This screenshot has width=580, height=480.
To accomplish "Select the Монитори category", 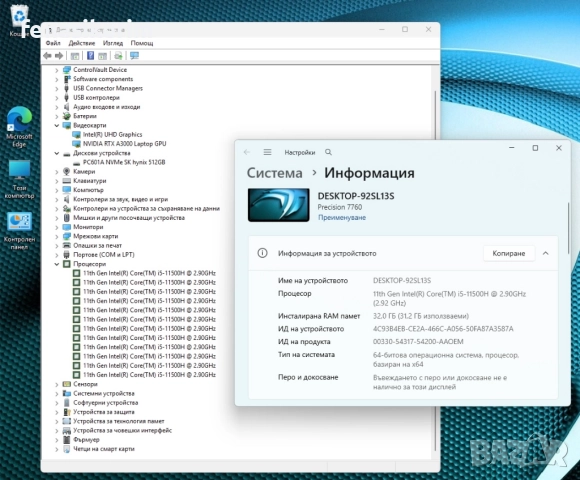I will [x=88, y=227].
